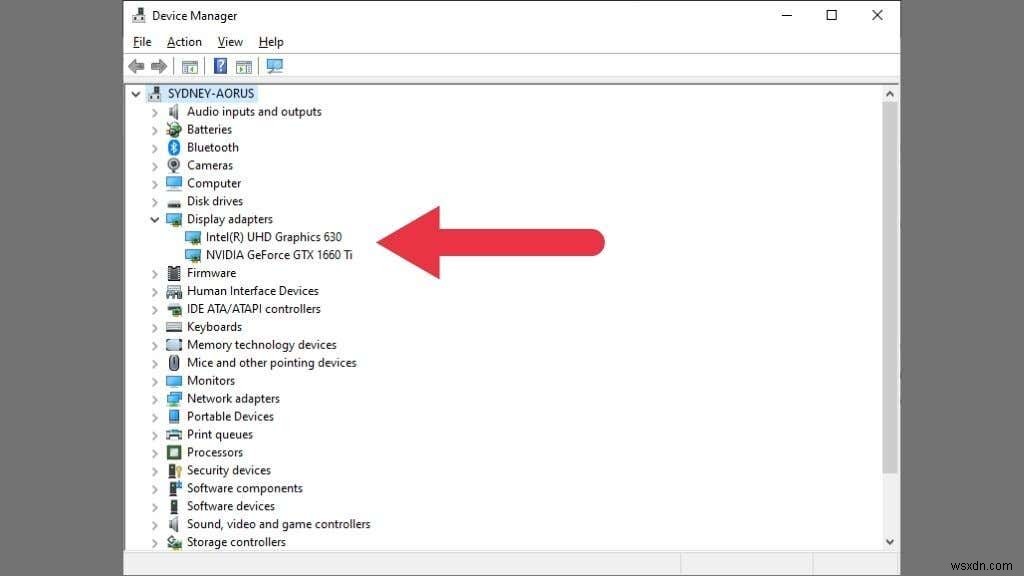Click the Print queues printer icon

pyautogui.click(x=174, y=434)
